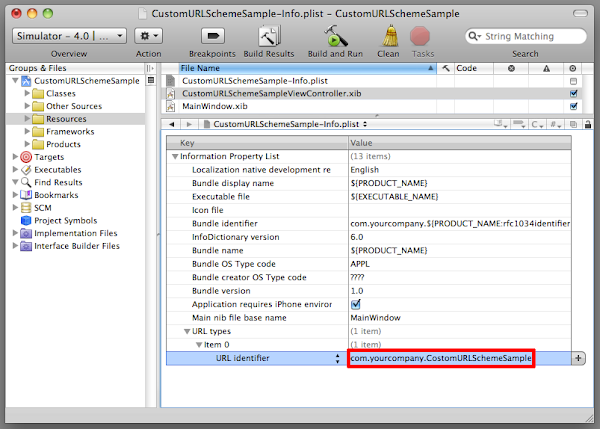
Task: Open Build Results hammer icon
Action: click(269, 36)
